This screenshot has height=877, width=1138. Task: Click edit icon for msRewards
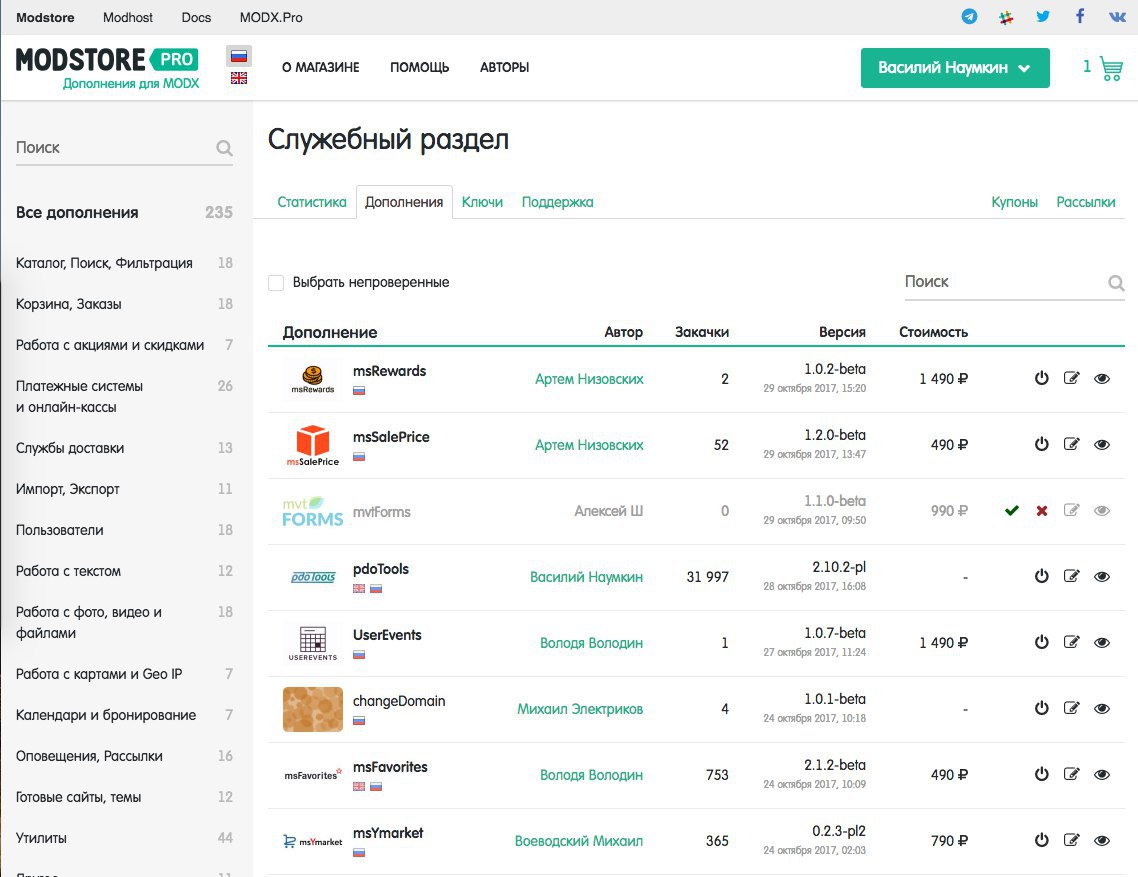pyautogui.click(x=1072, y=379)
